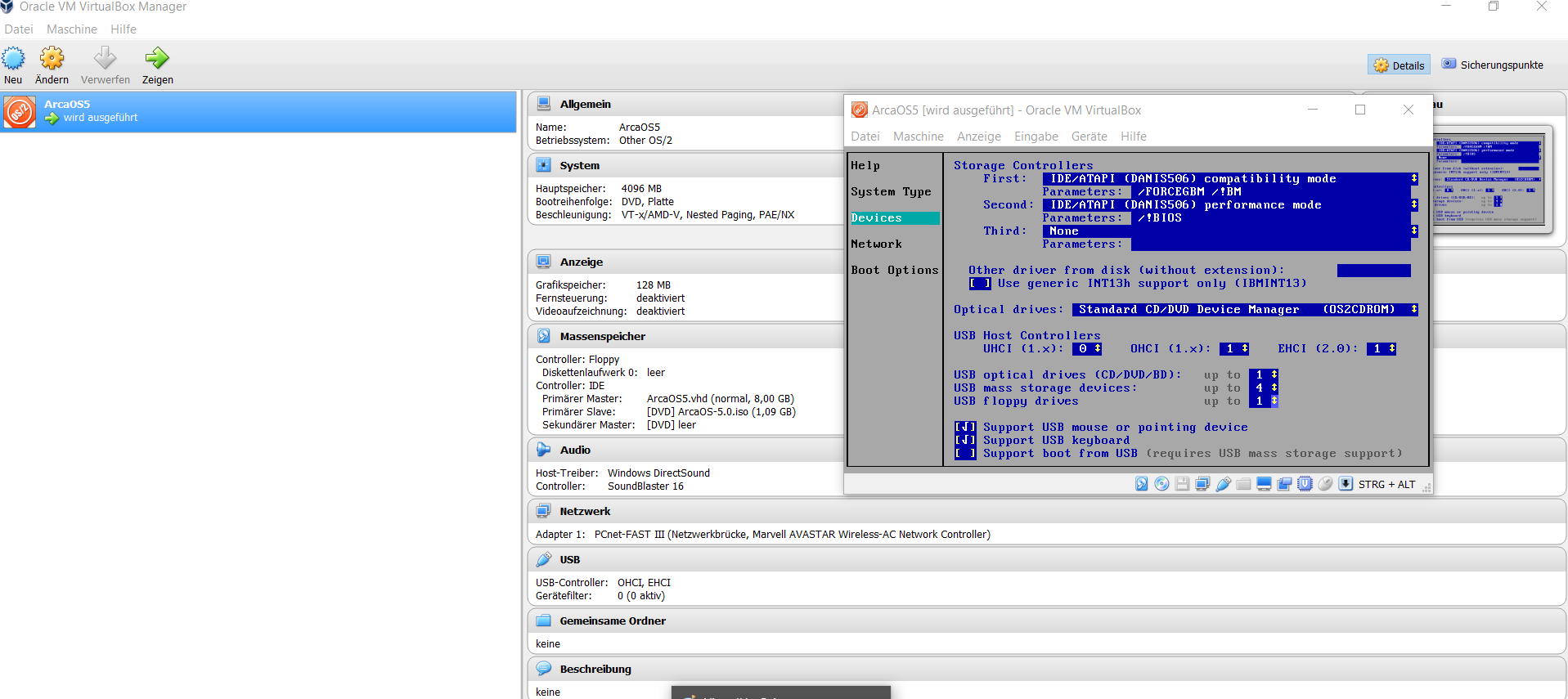
Task: Open Maschine menu in ArcaOS5 VM window
Action: pyautogui.click(x=919, y=137)
